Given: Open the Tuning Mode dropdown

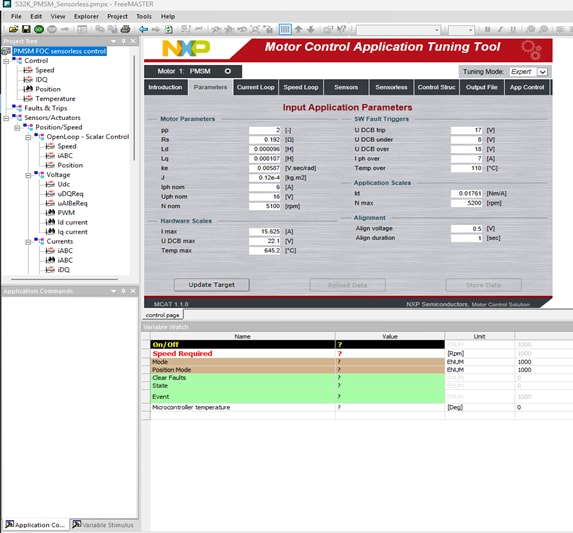Looking at the screenshot, I should (x=543, y=72).
